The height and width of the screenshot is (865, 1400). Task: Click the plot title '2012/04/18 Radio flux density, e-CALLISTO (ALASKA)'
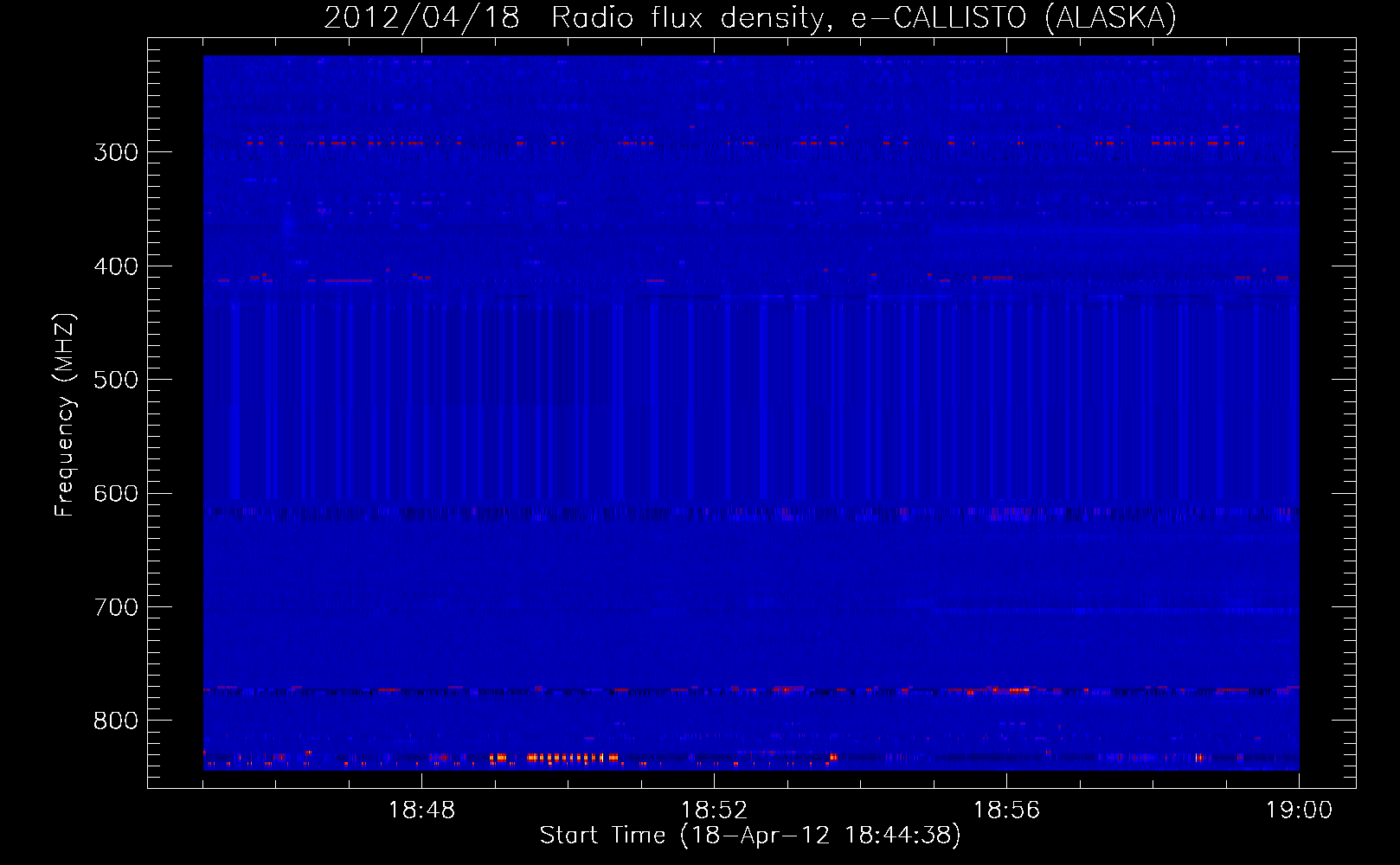click(x=750, y=17)
